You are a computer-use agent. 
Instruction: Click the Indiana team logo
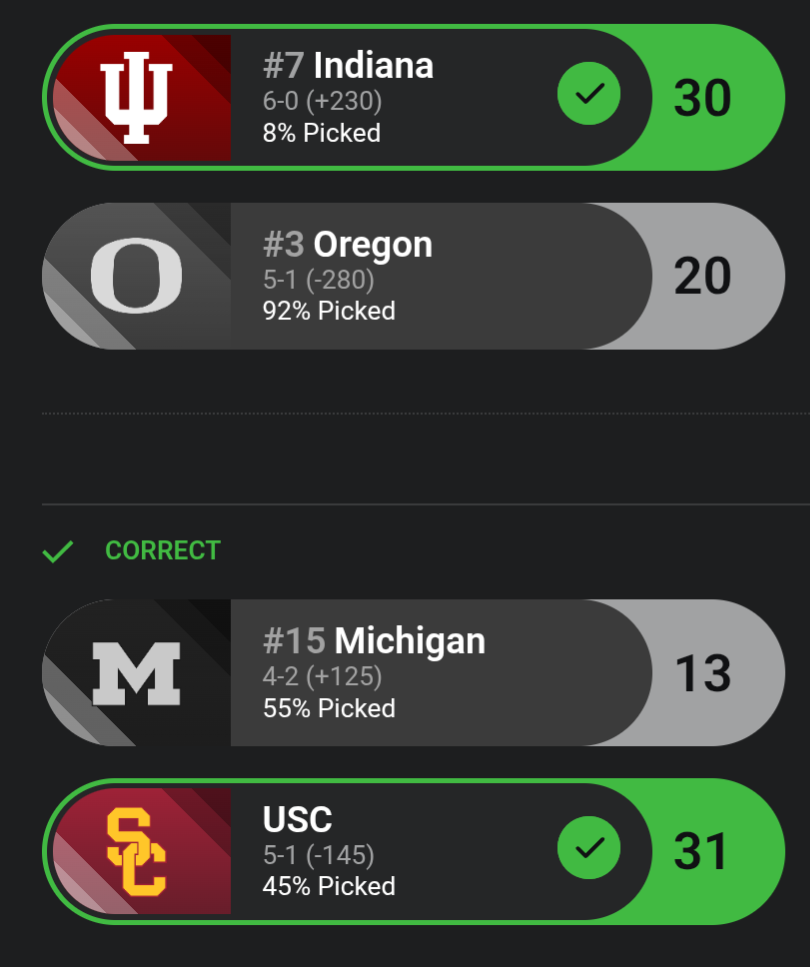click(x=137, y=98)
